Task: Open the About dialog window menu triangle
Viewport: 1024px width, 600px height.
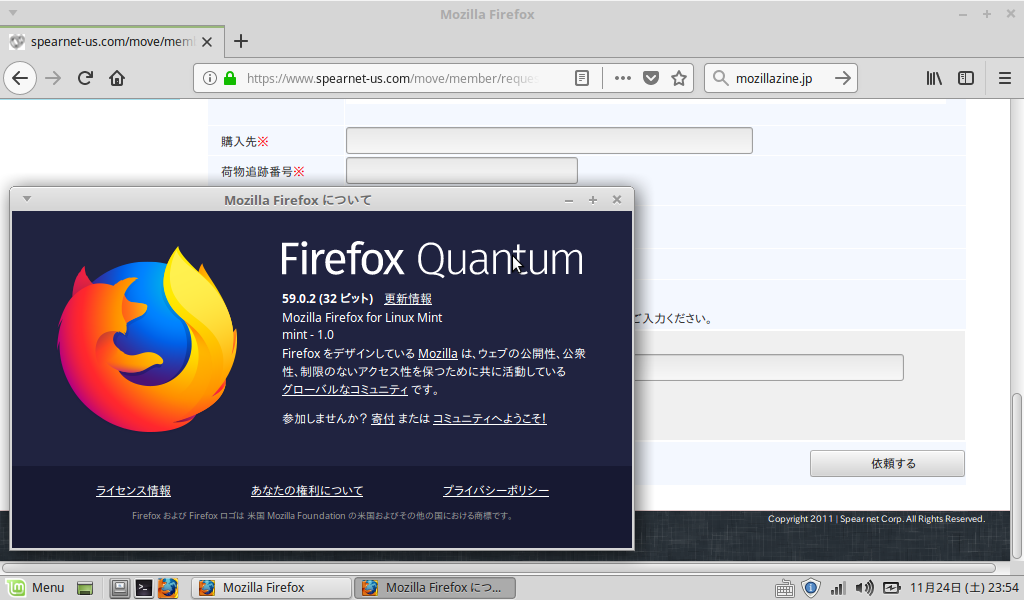Action: [27, 198]
